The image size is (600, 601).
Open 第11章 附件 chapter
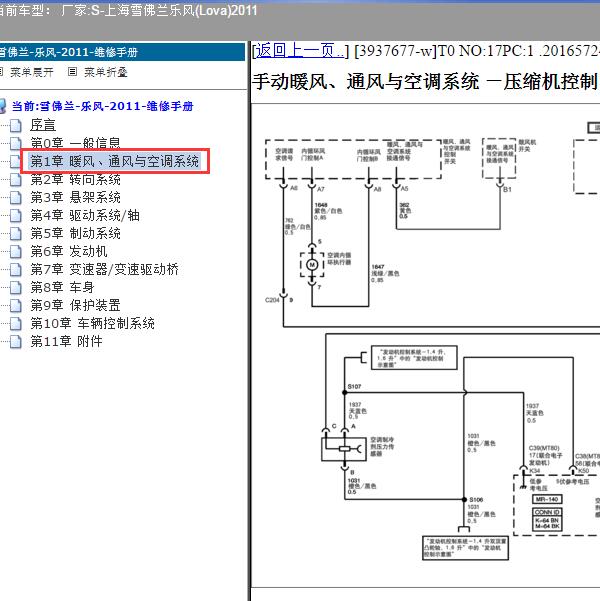point(66,341)
